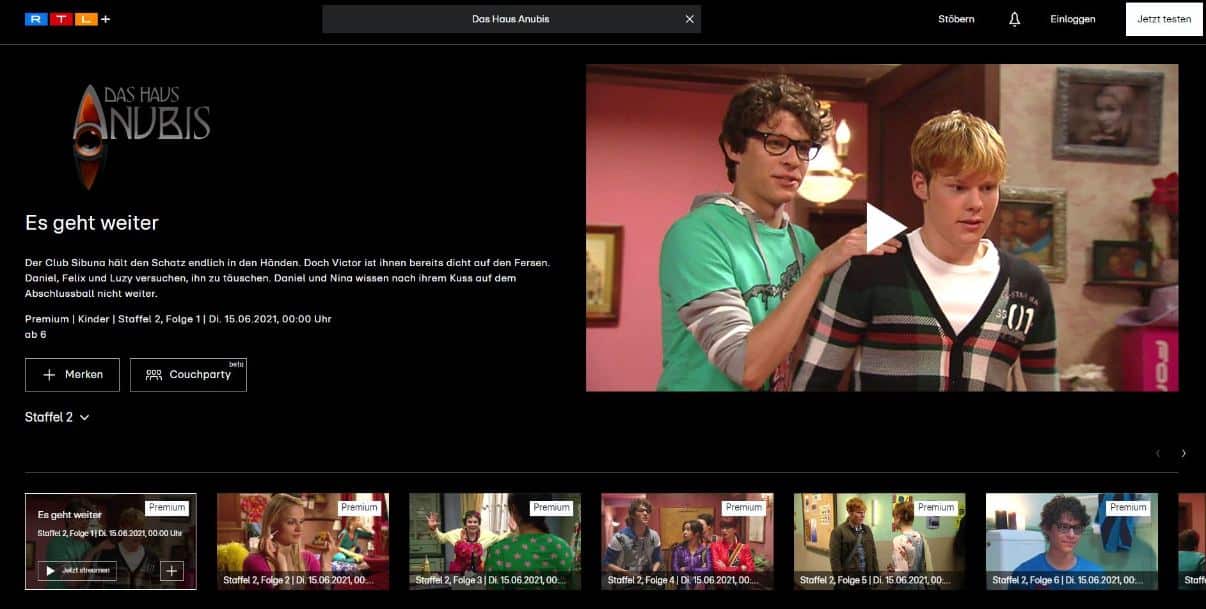Image resolution: width=1206 pixels, height=609 pixels.
Task: Click the age rating text ab 6
Action: click(x=36, y=334)
